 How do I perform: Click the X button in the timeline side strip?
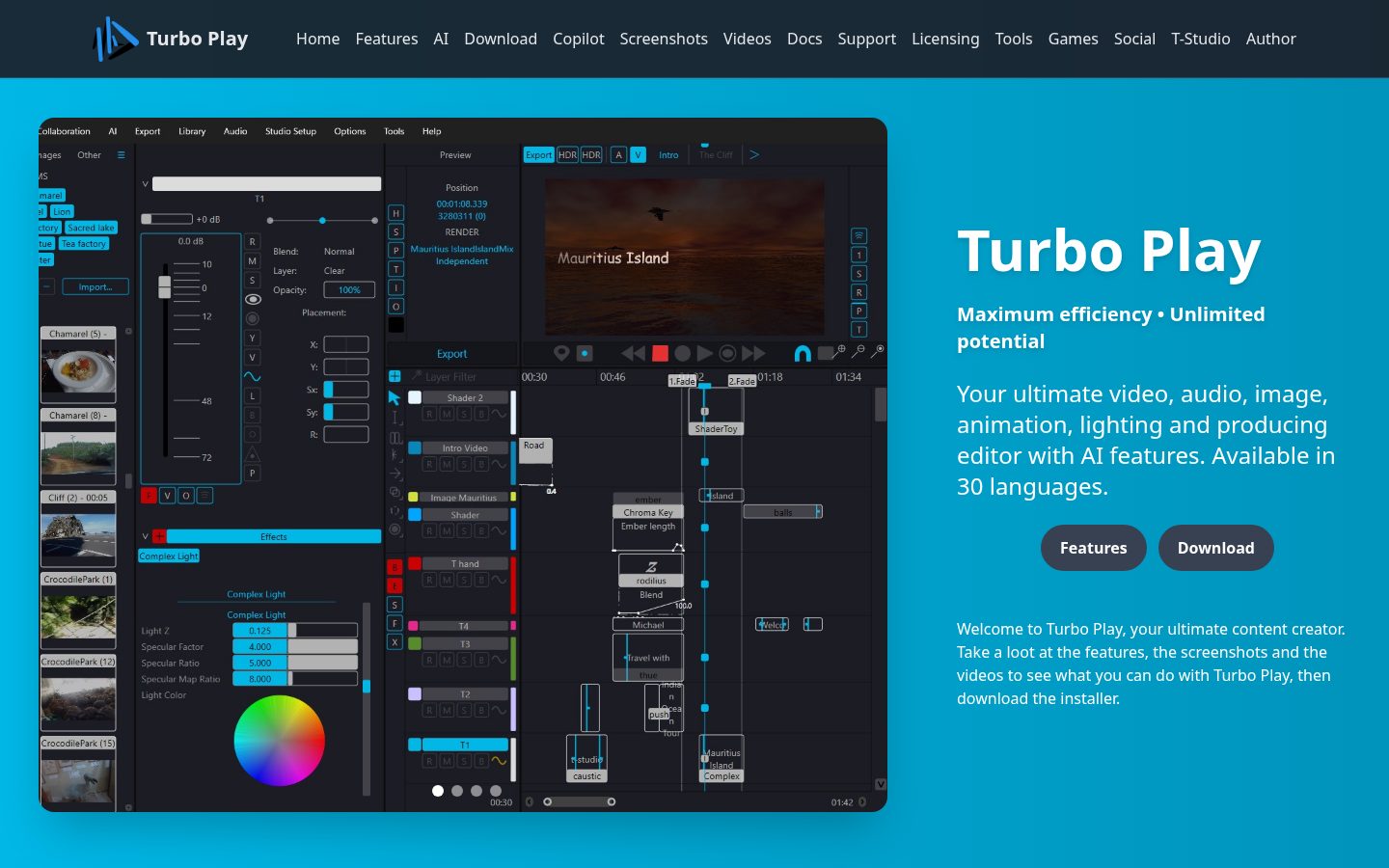click(395, 641)
